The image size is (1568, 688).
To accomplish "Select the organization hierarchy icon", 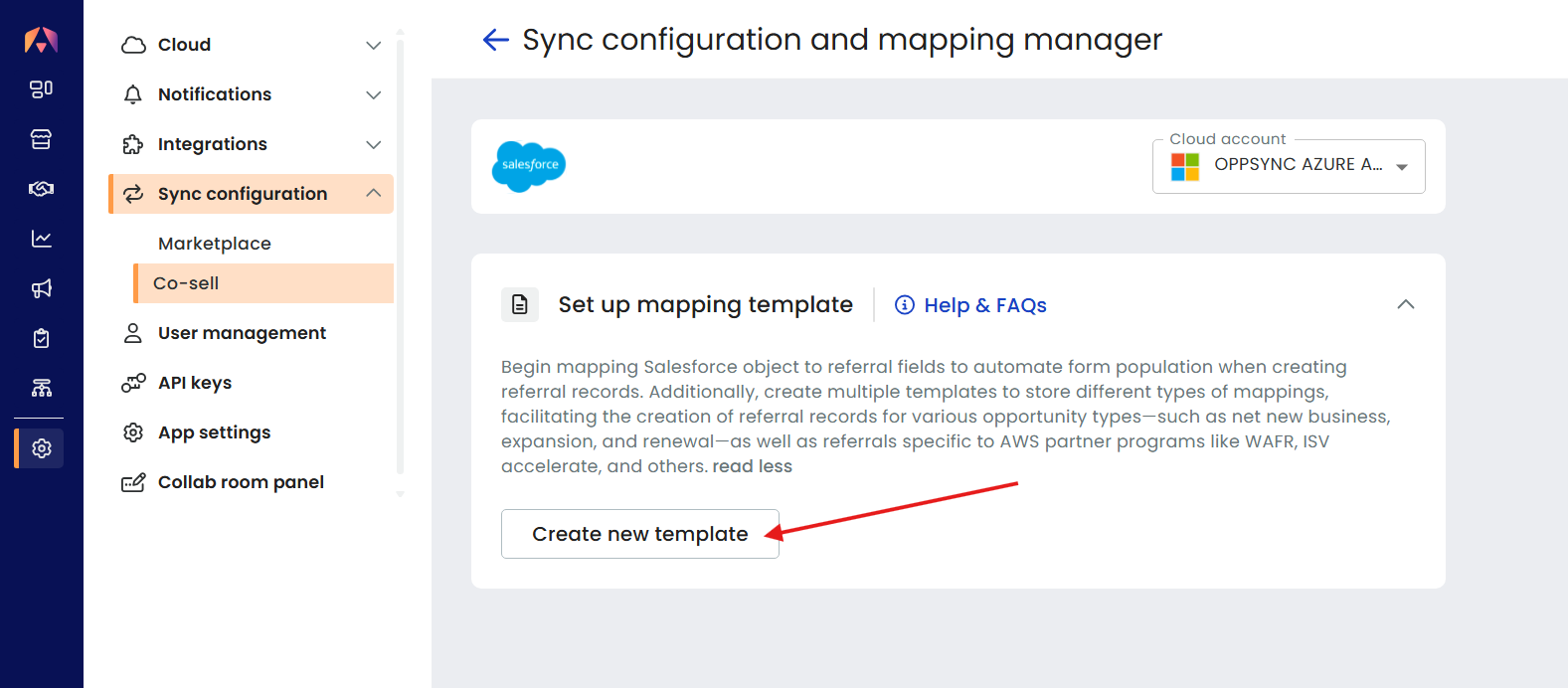I will [41, 388].
